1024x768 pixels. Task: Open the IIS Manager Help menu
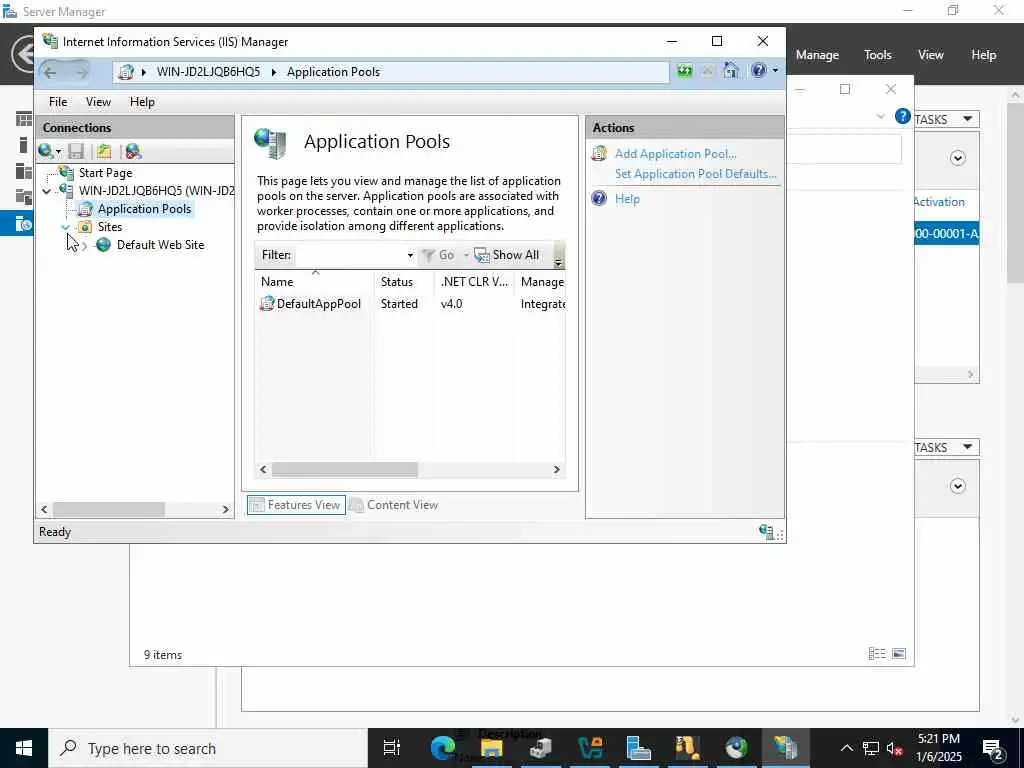142,102
